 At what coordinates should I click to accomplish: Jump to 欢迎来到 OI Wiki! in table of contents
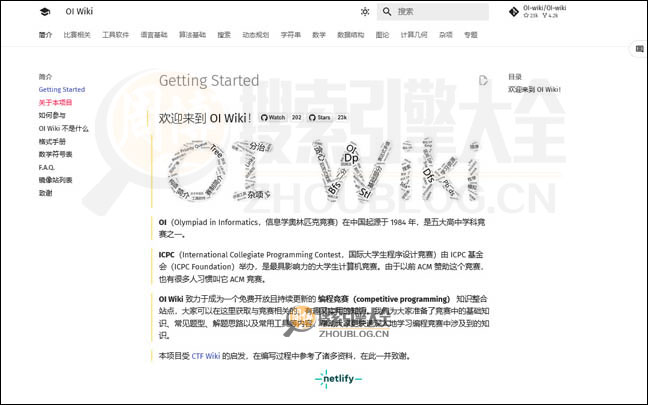tap(534, 89)
